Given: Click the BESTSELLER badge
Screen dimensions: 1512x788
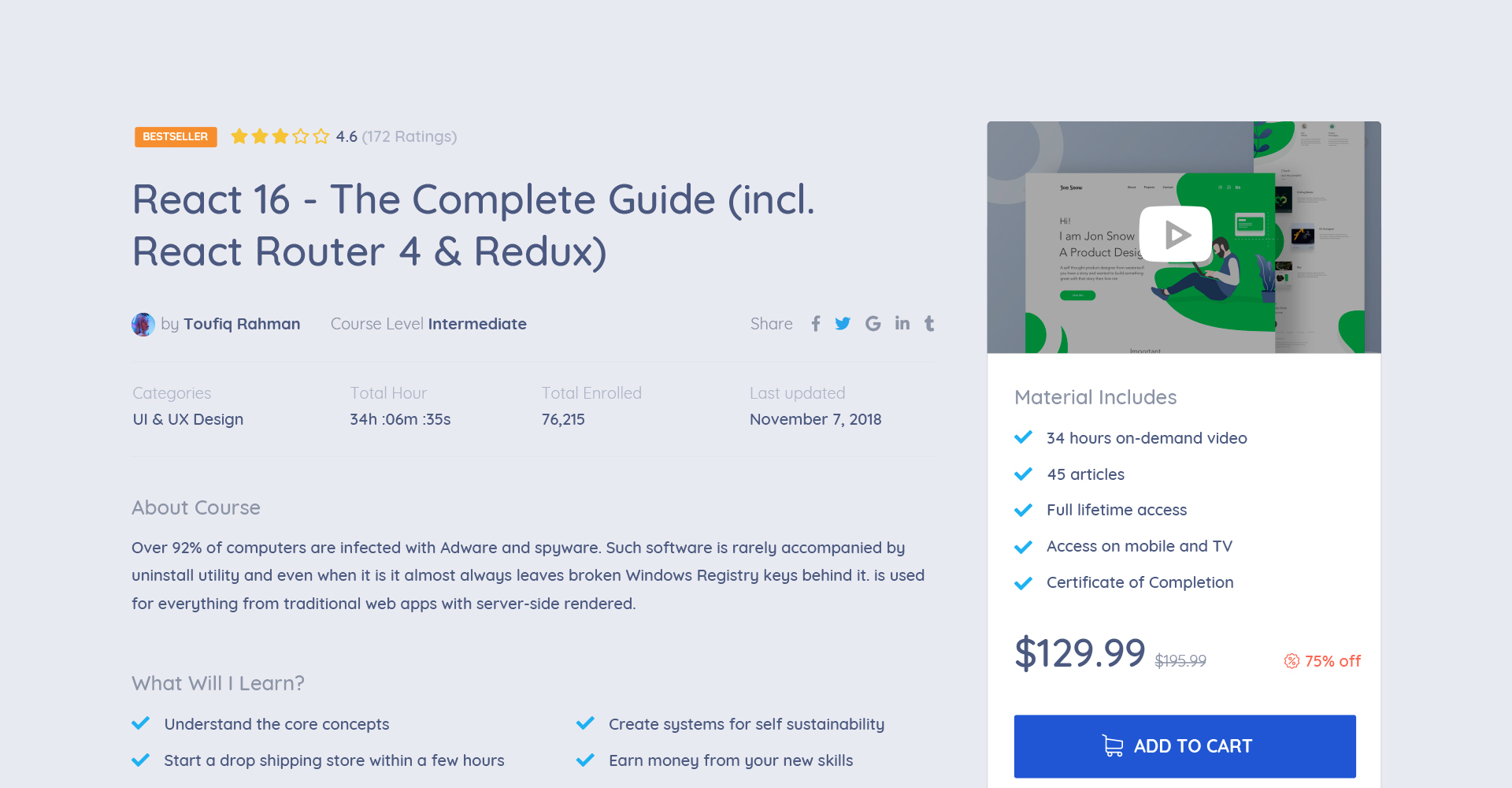Looking at the screenshot, I should point(176,137).
